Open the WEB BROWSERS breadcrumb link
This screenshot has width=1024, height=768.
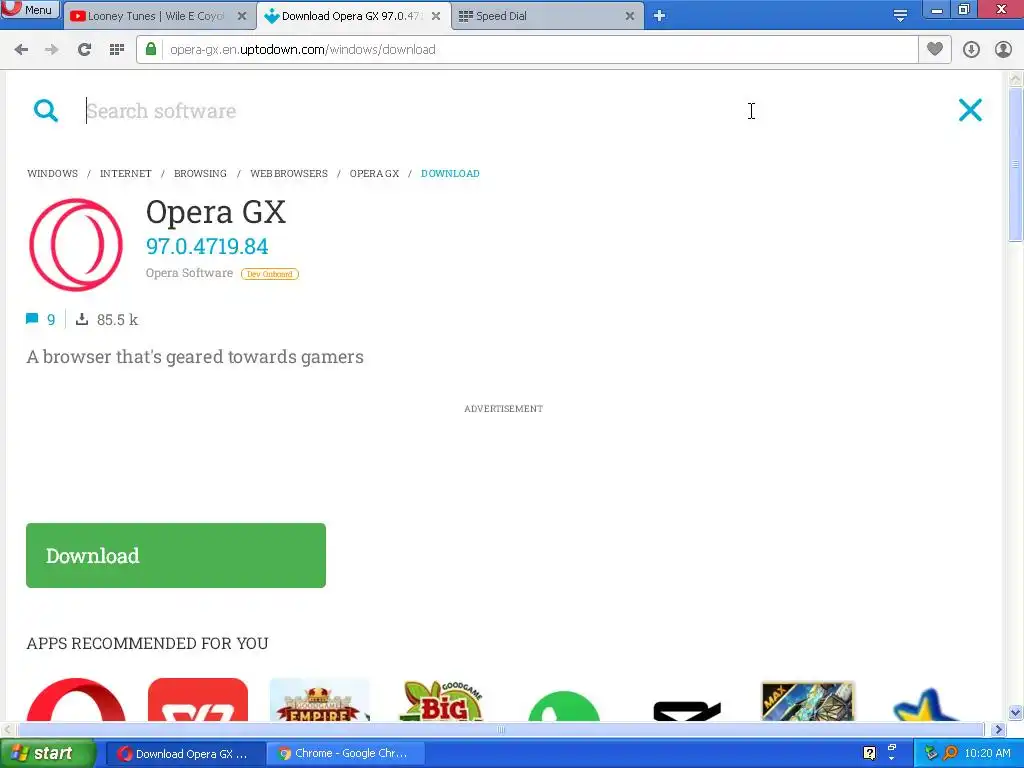pos(289,174)
